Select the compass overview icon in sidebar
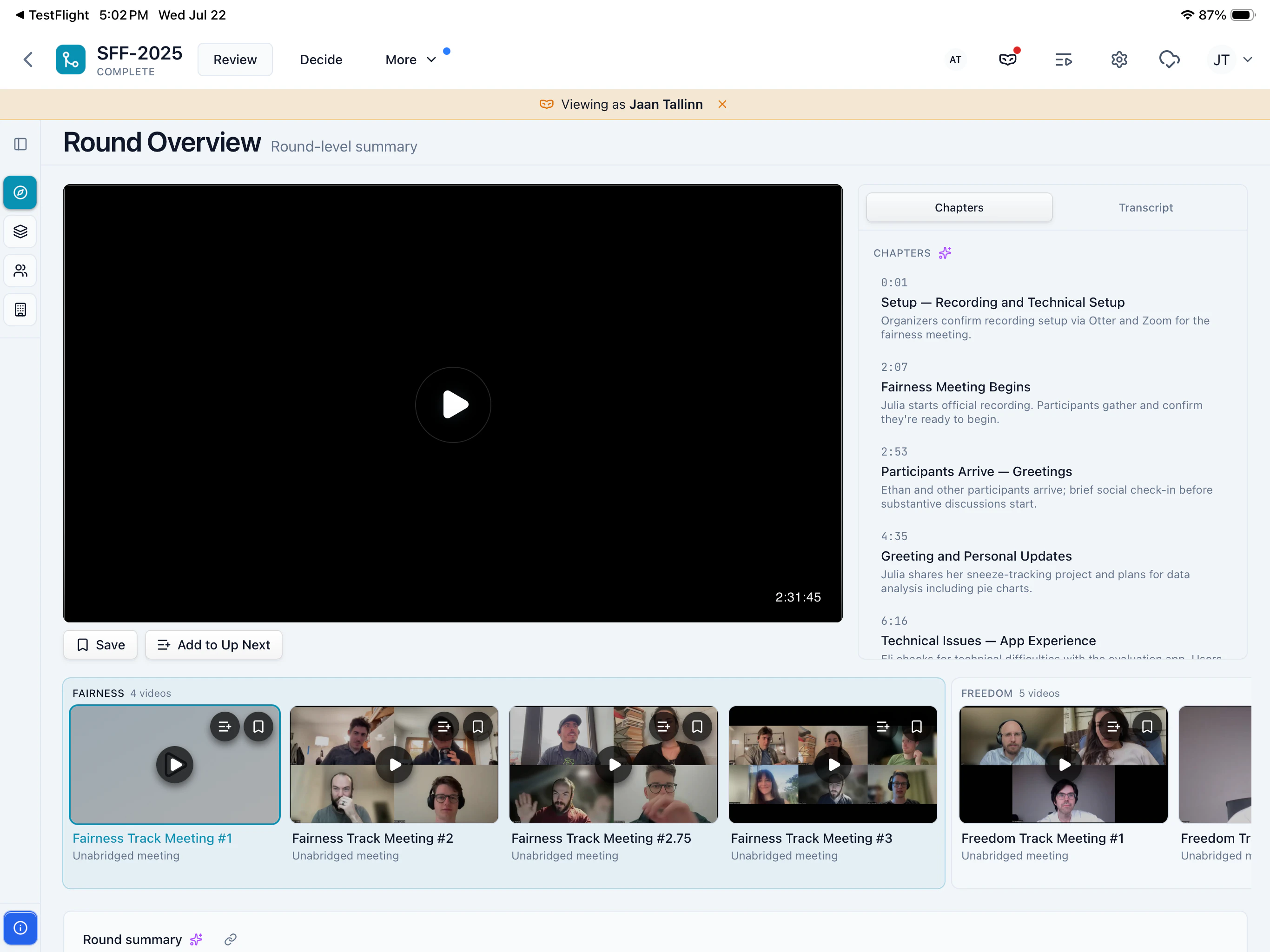This screenshot has height=952, width=1270. [20, 192]
